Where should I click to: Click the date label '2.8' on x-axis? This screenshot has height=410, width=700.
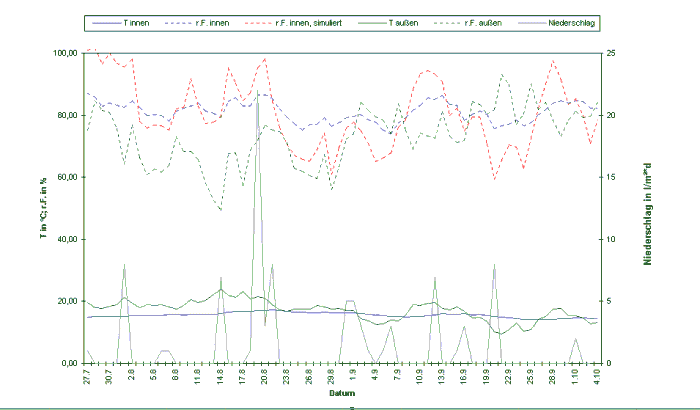pyautogui.click(x=132, y=377)
